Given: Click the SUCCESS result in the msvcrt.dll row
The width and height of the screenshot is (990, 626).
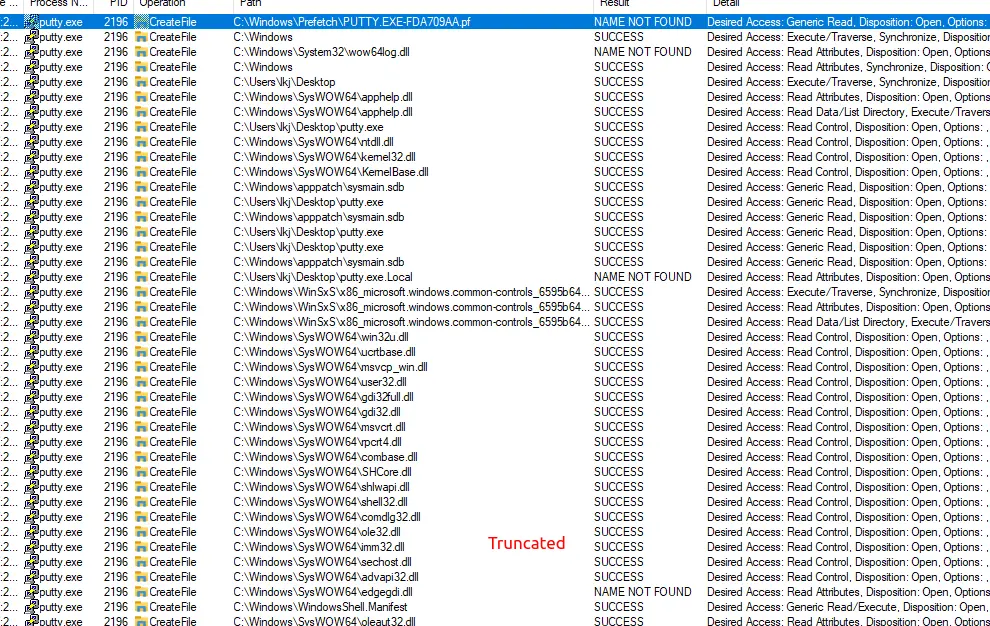Looking at the screenshot, I should tap(619, 427).
